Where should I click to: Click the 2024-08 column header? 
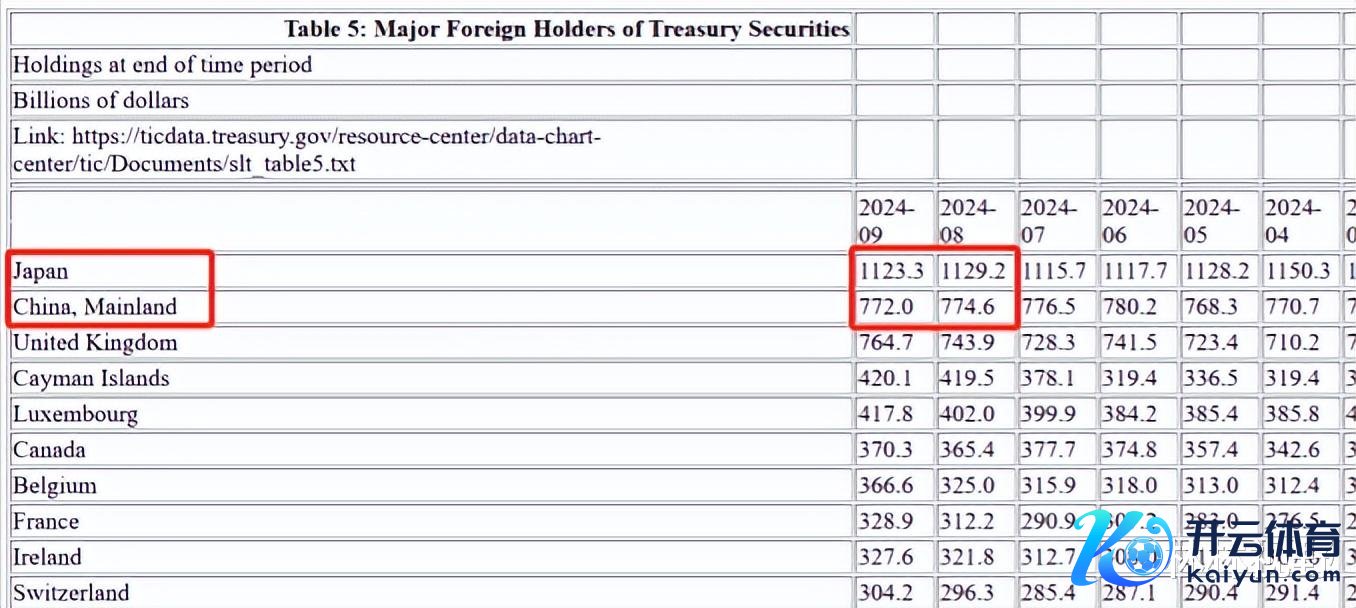(x=967, y=221)
